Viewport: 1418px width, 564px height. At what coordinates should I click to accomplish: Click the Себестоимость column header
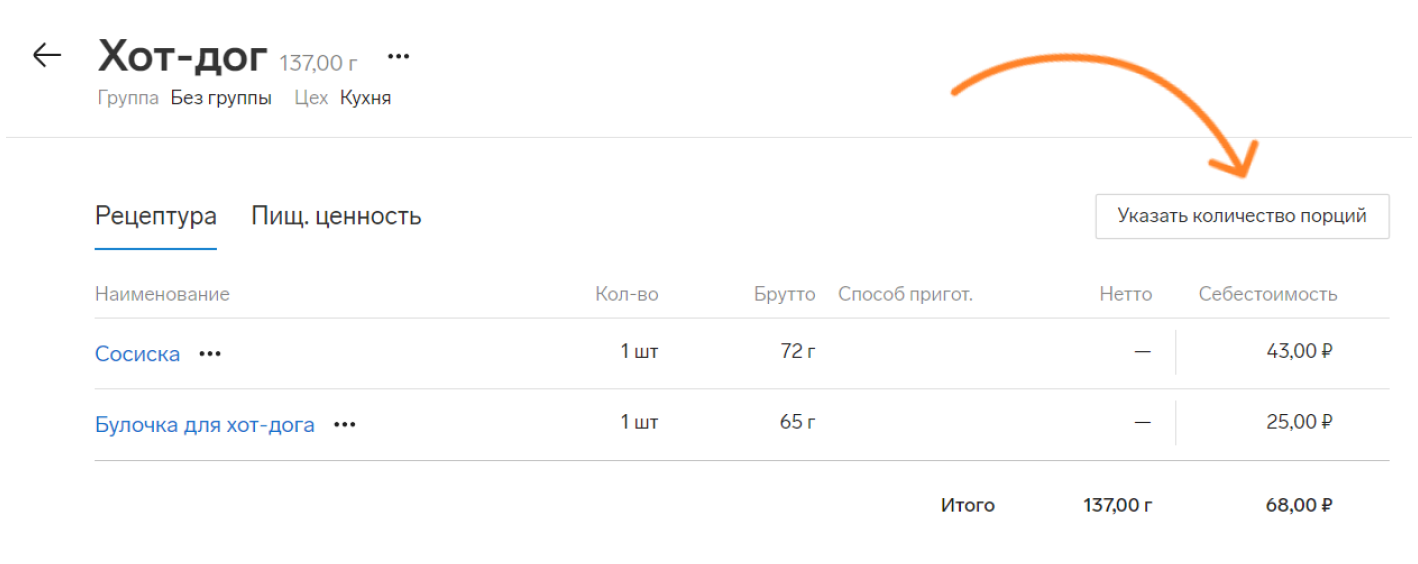click(x=1268, y=294)
